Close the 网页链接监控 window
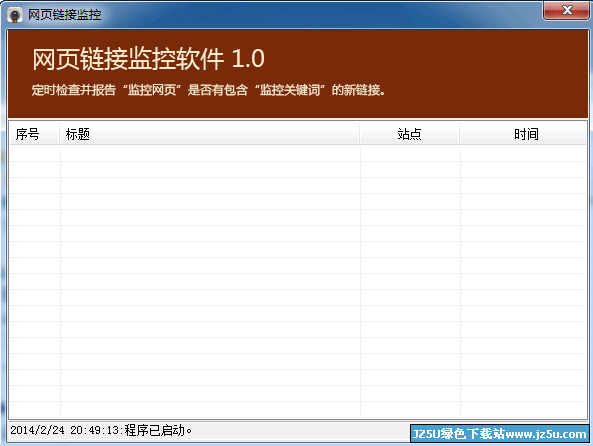 [567, 10]
